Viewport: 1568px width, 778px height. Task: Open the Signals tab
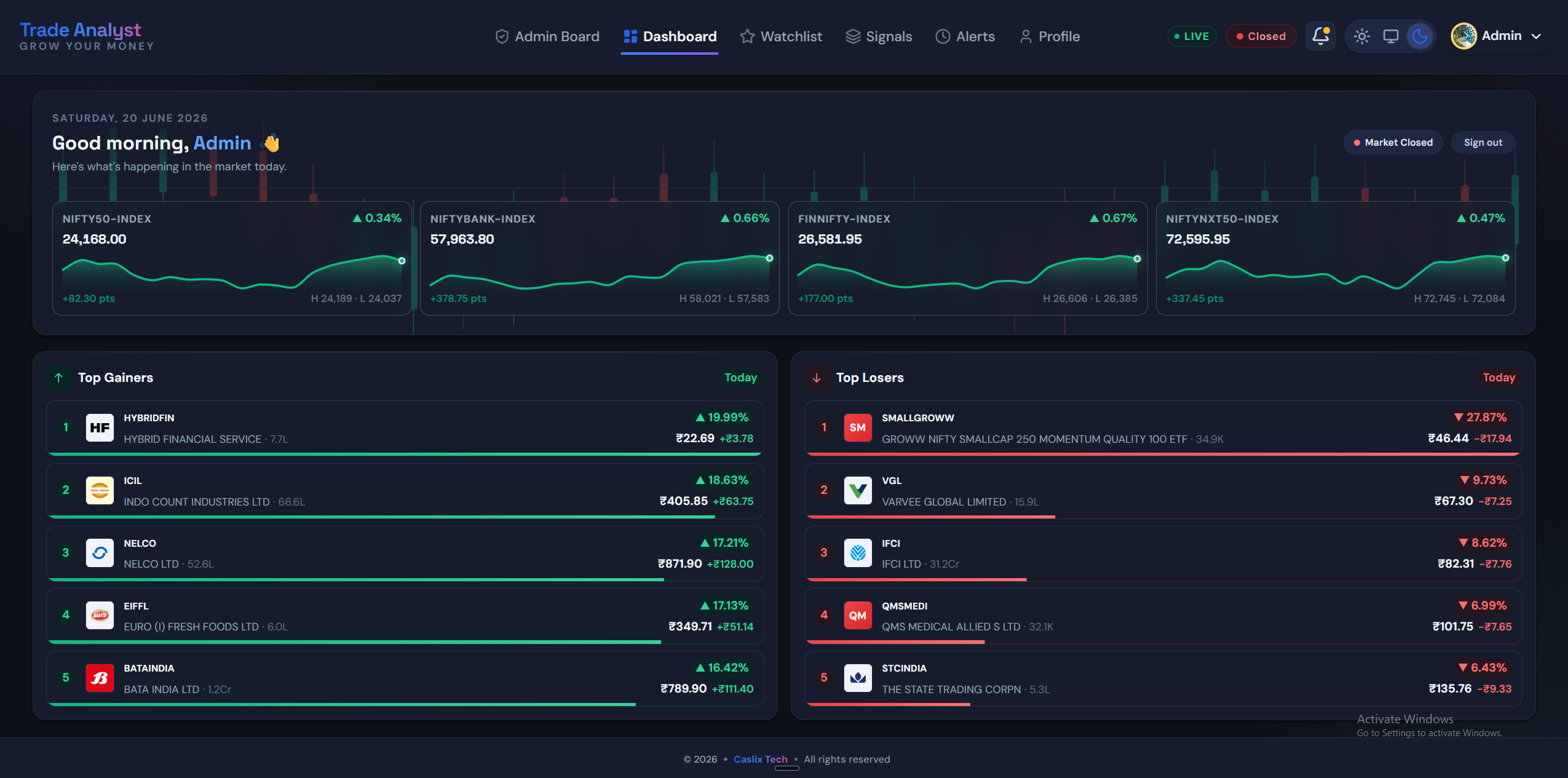pyautogui.click(x=879, y=36)
